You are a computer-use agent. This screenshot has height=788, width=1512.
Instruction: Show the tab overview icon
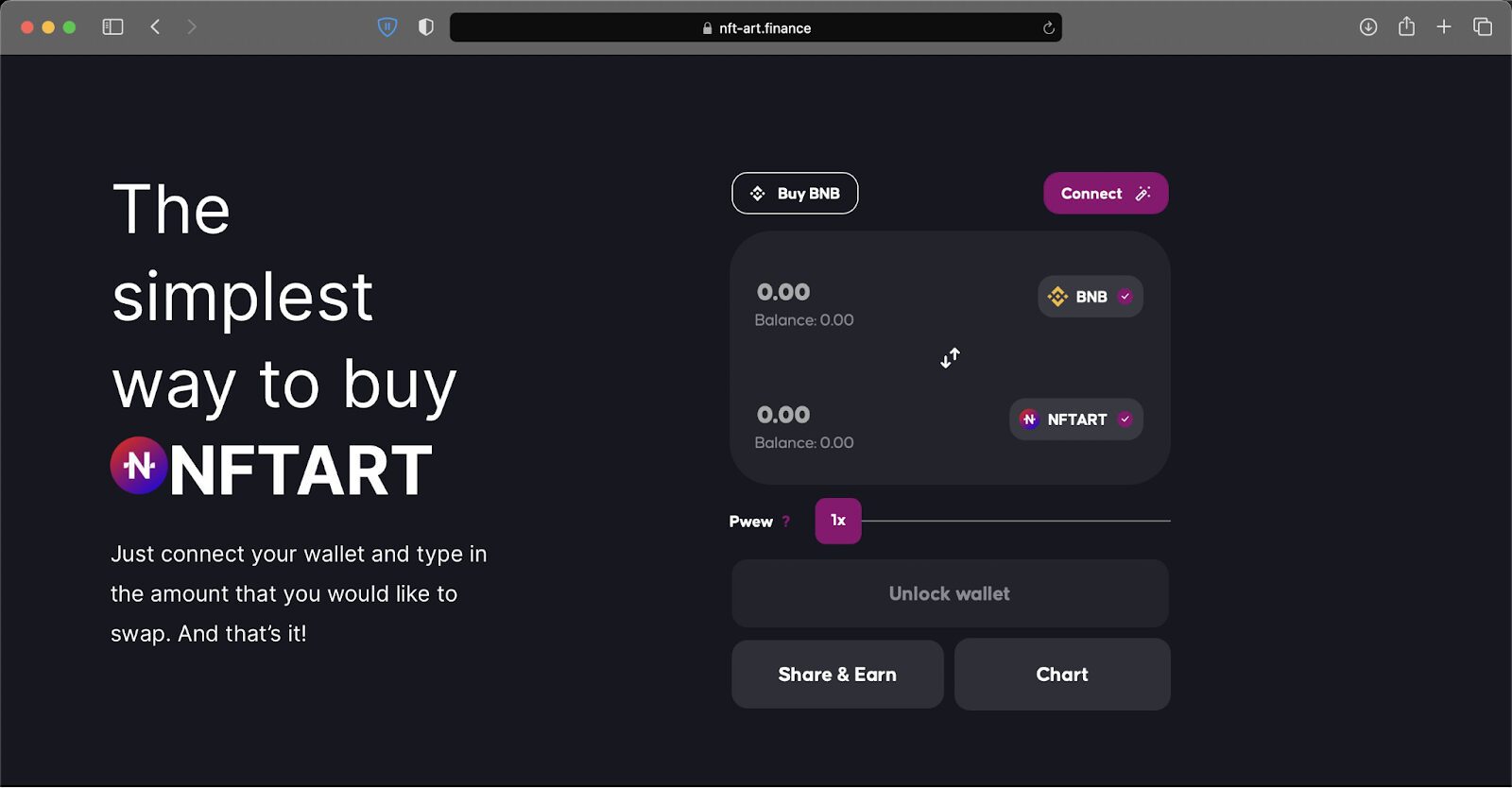1483,27
